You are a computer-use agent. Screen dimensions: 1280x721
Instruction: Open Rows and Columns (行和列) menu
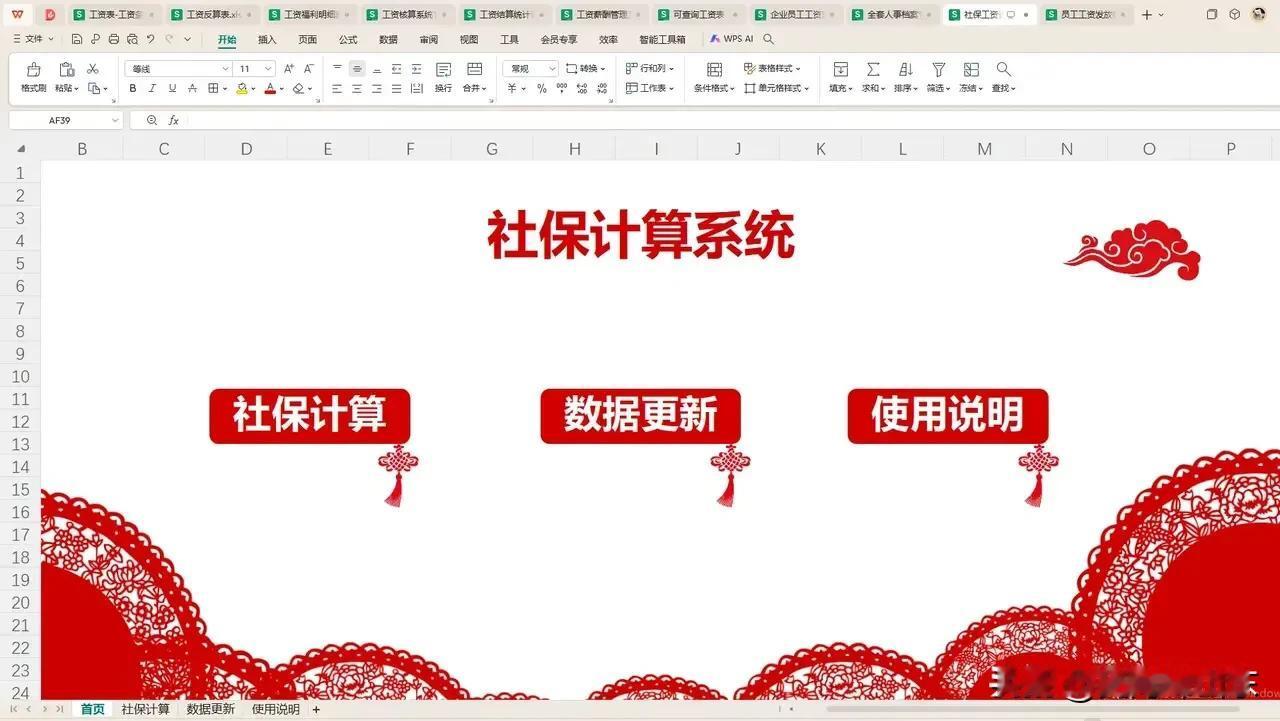click(650, 69)
